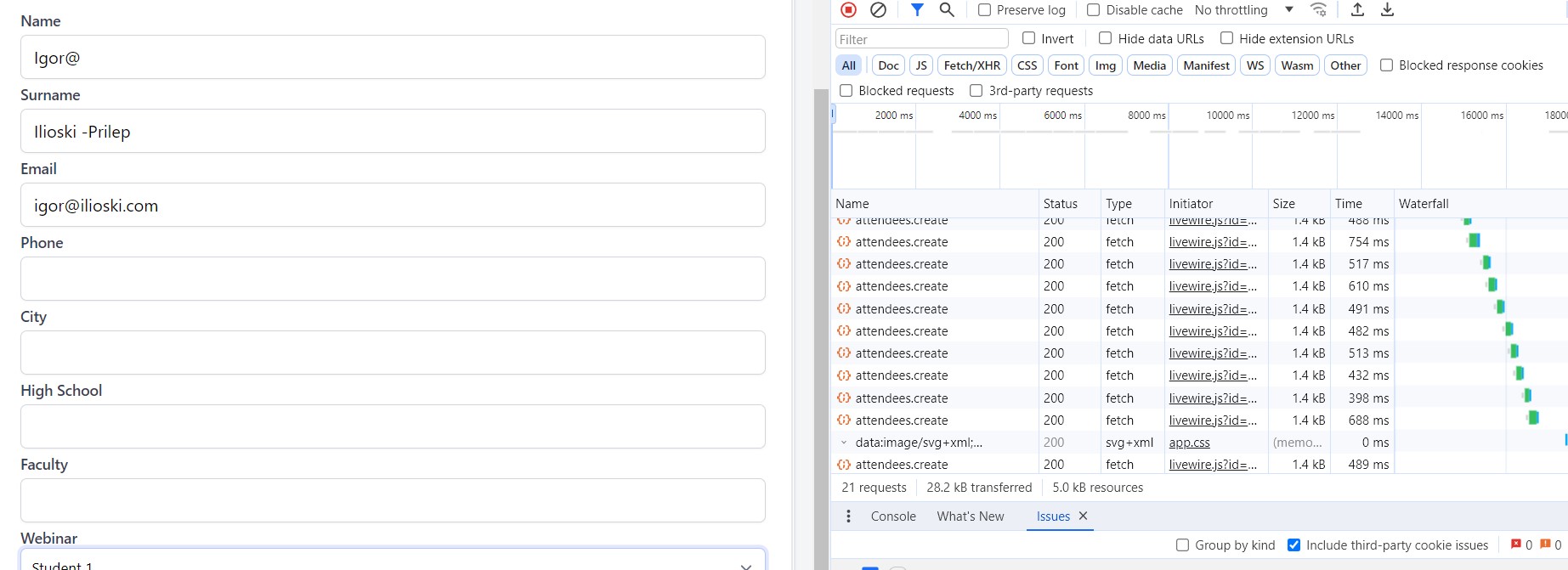The image size is (1568, 570).
Task: Enable the Disable cache checkbox
Action: click(1094, 10)
